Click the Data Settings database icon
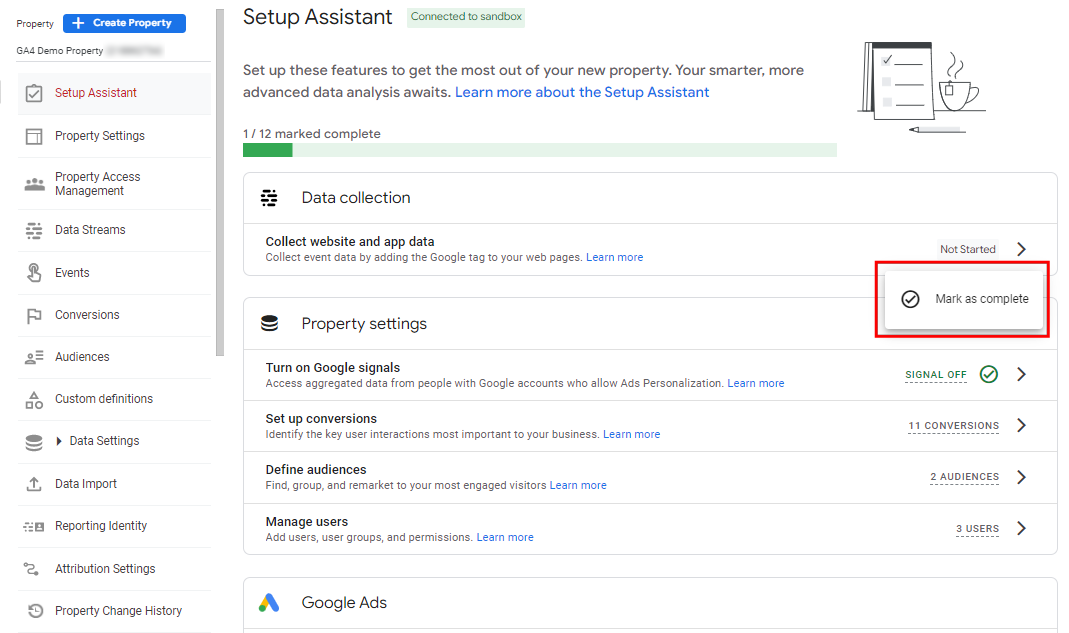The height and width of the screenshot is (633, 1069). 34,442
